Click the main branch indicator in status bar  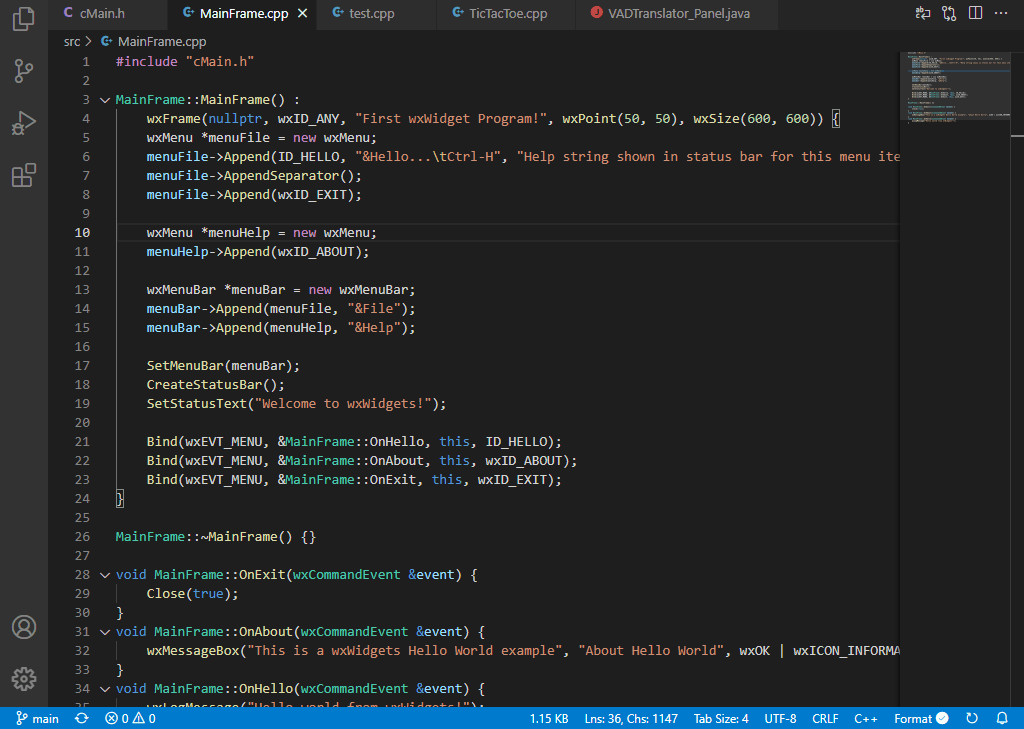[x=37, y=719]
